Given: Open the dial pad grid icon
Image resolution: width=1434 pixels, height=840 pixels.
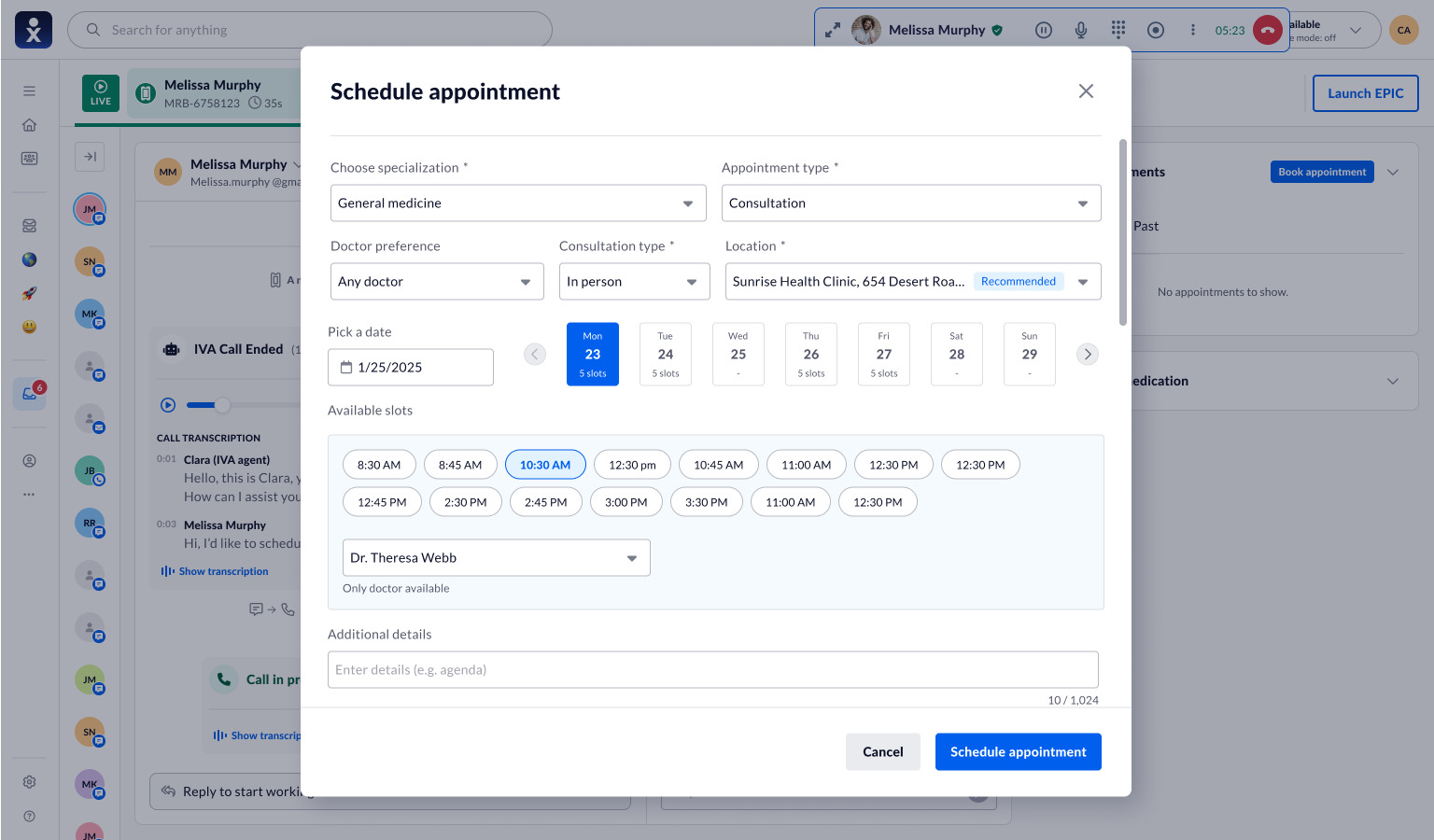Looking at the screenshot, I should [1118, 30].
